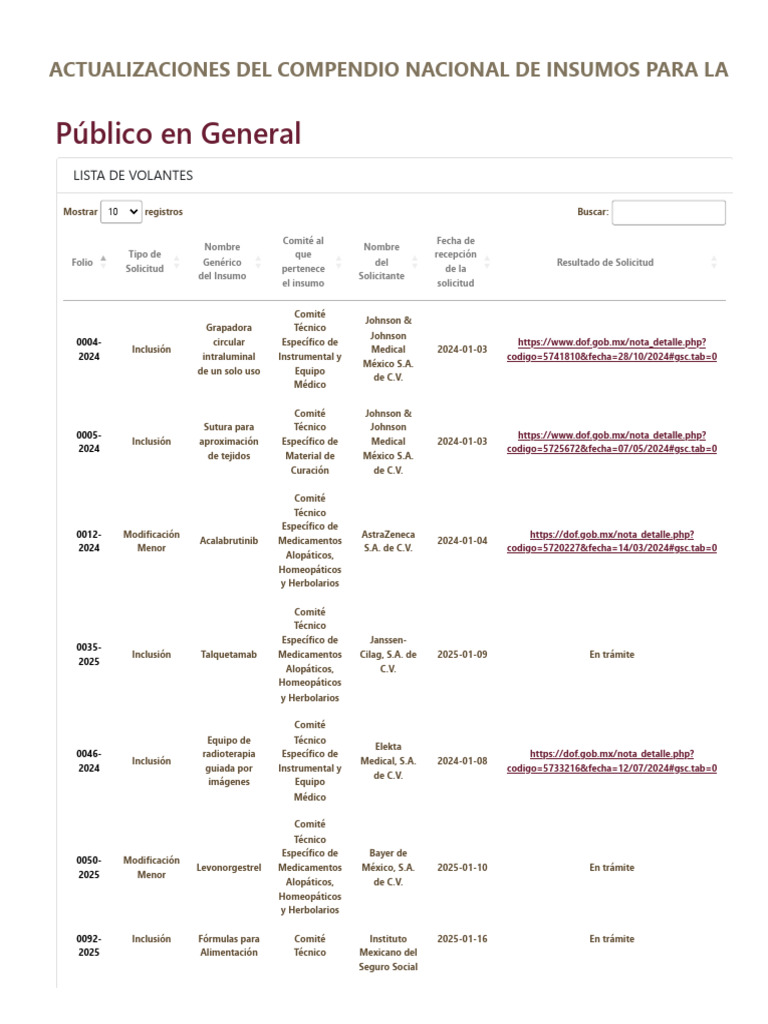This screenshot has width=768, height=1024.
Task: Select the Levonorgestrel cell
Action: pos(229,867)
